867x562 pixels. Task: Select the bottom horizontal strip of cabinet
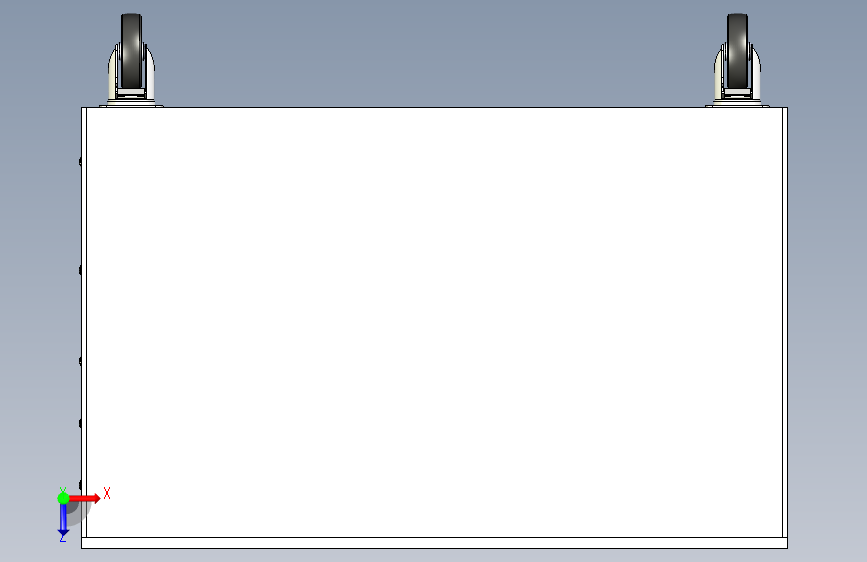(x=434, y=543)
